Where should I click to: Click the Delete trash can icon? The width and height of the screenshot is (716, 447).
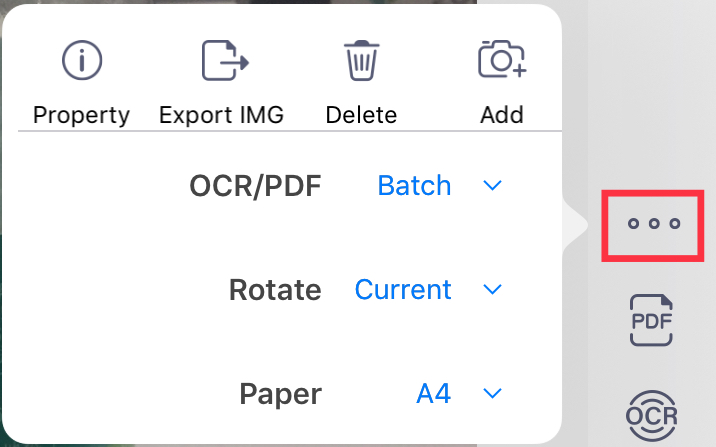click(x=361, y=61)
